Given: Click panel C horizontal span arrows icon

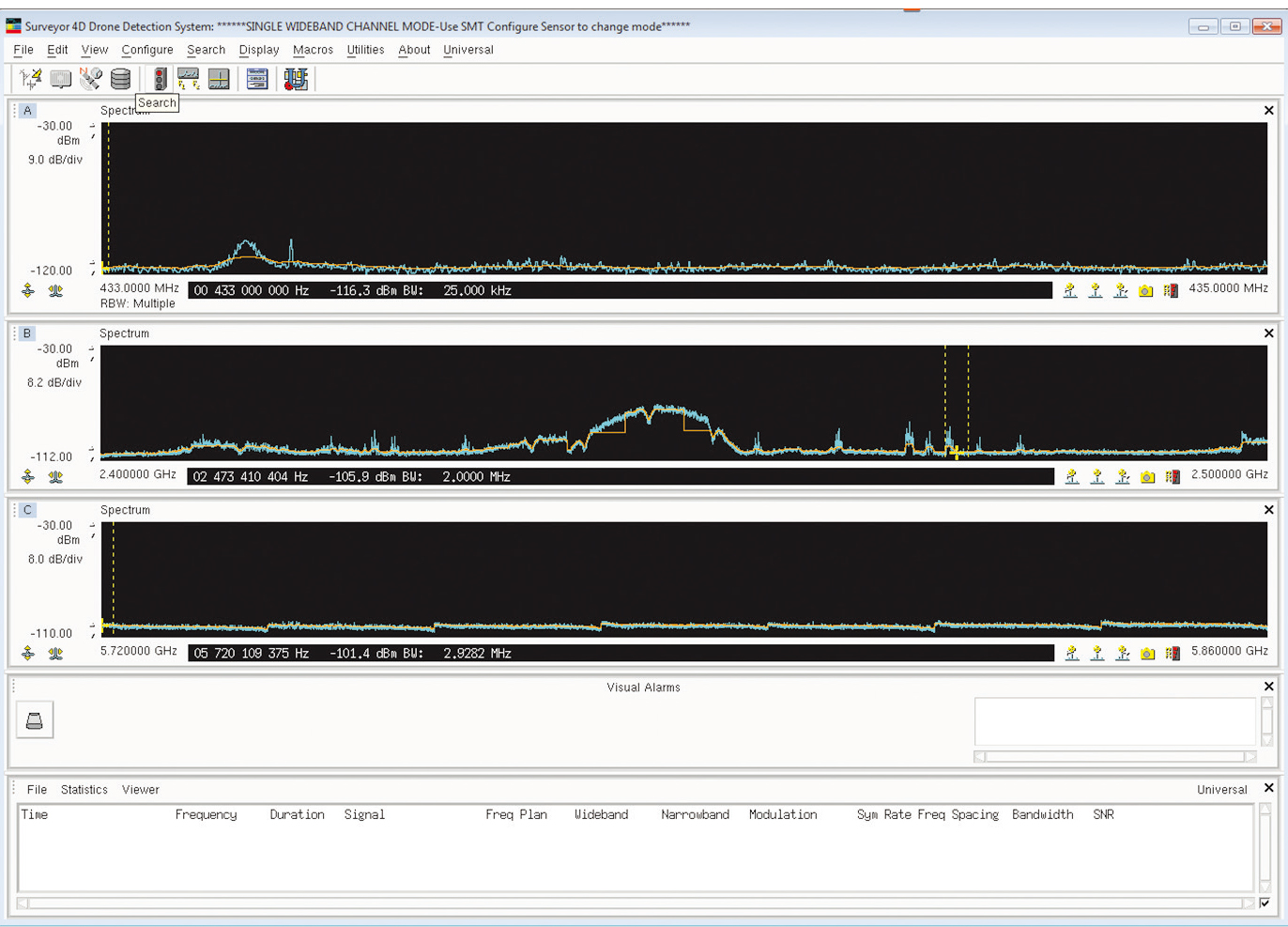Looking at the screenshot, I should (55, 654).
